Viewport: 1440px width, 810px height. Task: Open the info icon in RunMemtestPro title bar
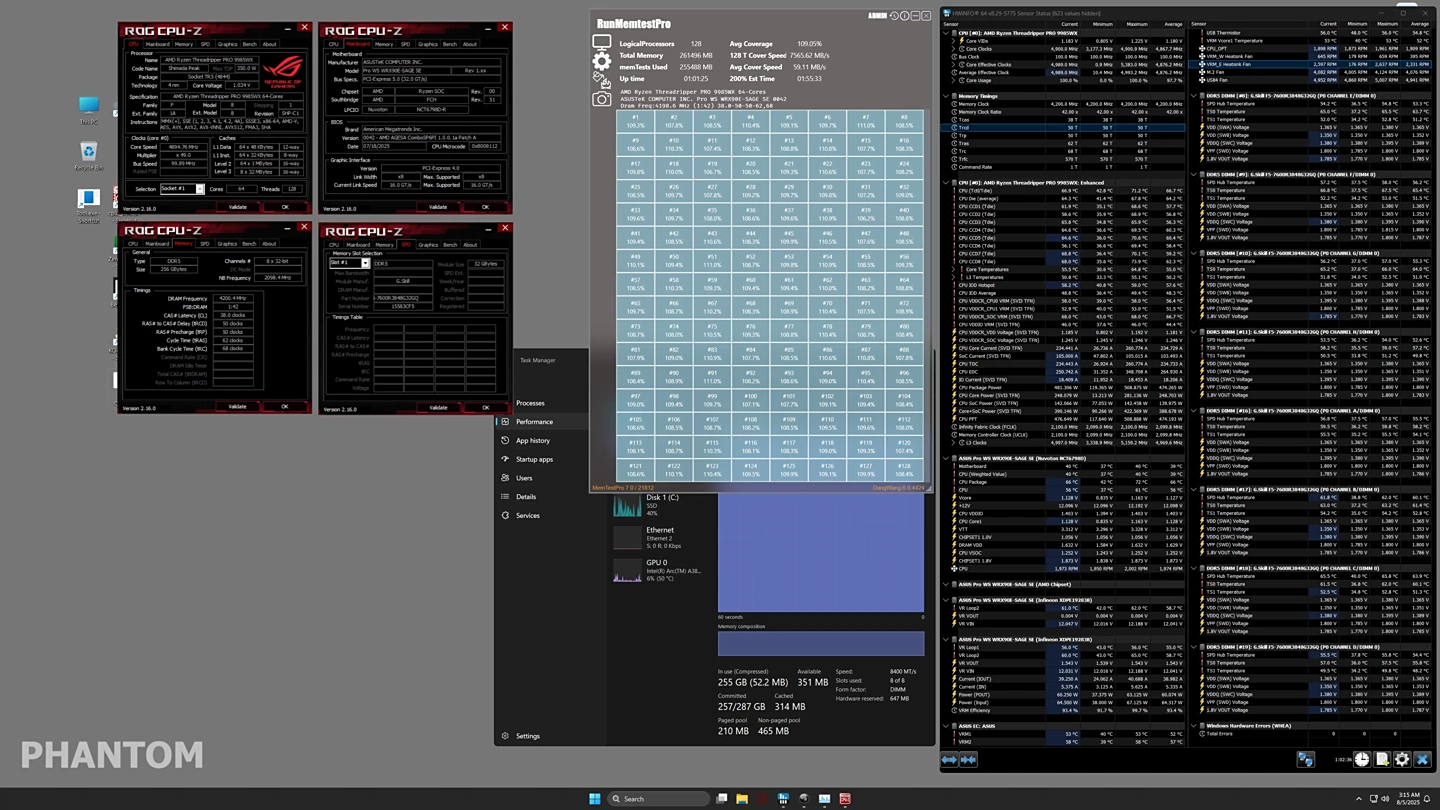point(904,16)
